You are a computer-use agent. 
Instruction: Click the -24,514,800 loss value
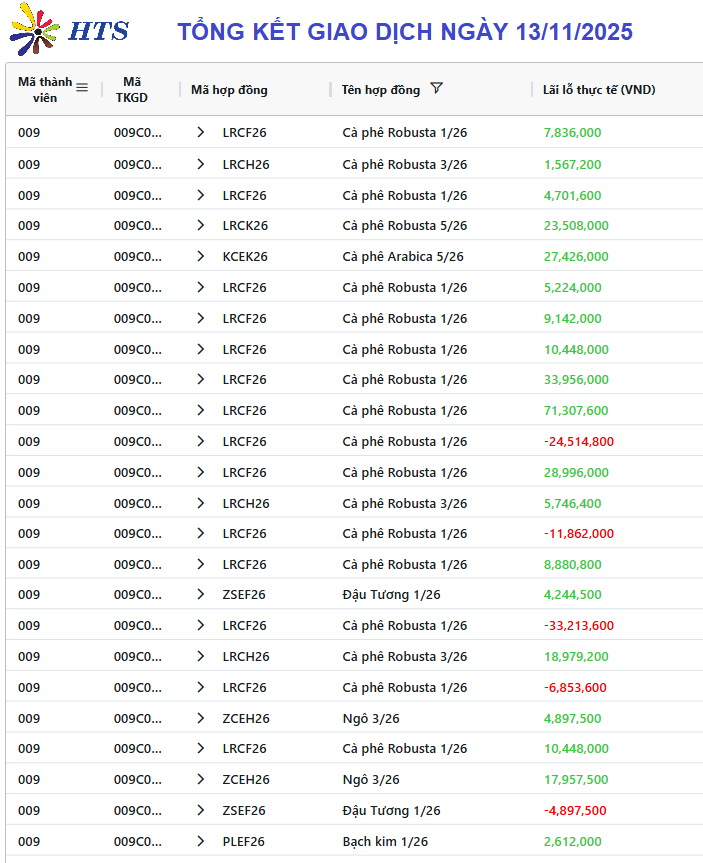578,442
